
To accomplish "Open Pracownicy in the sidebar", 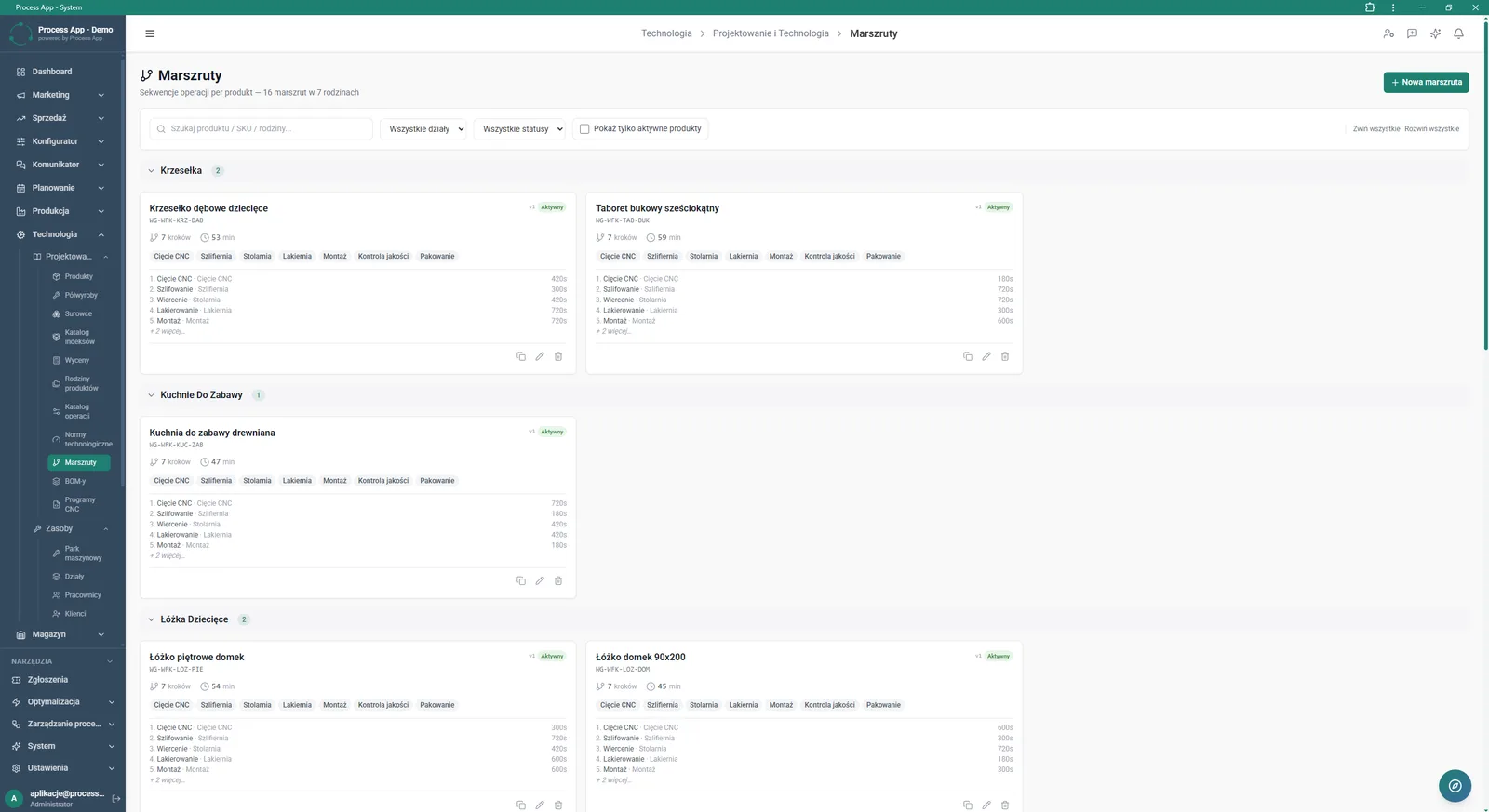I will point(79,595).
